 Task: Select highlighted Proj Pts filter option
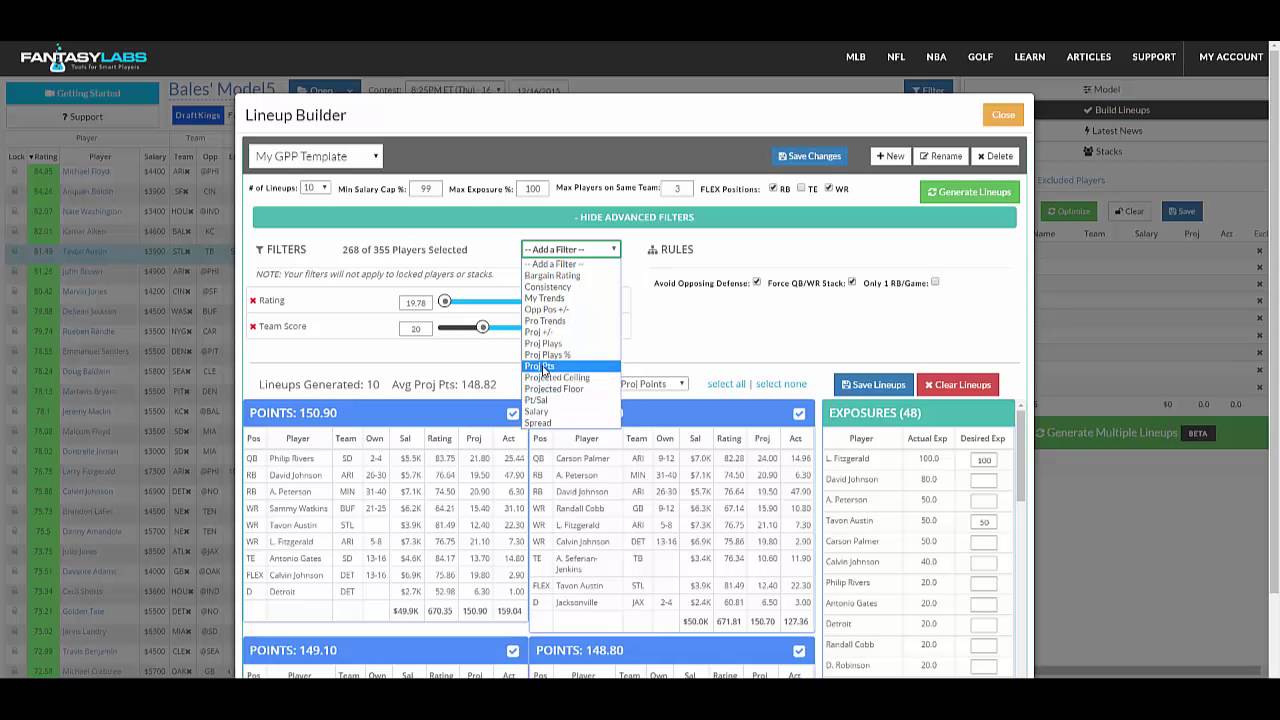(x=571, y=366)
